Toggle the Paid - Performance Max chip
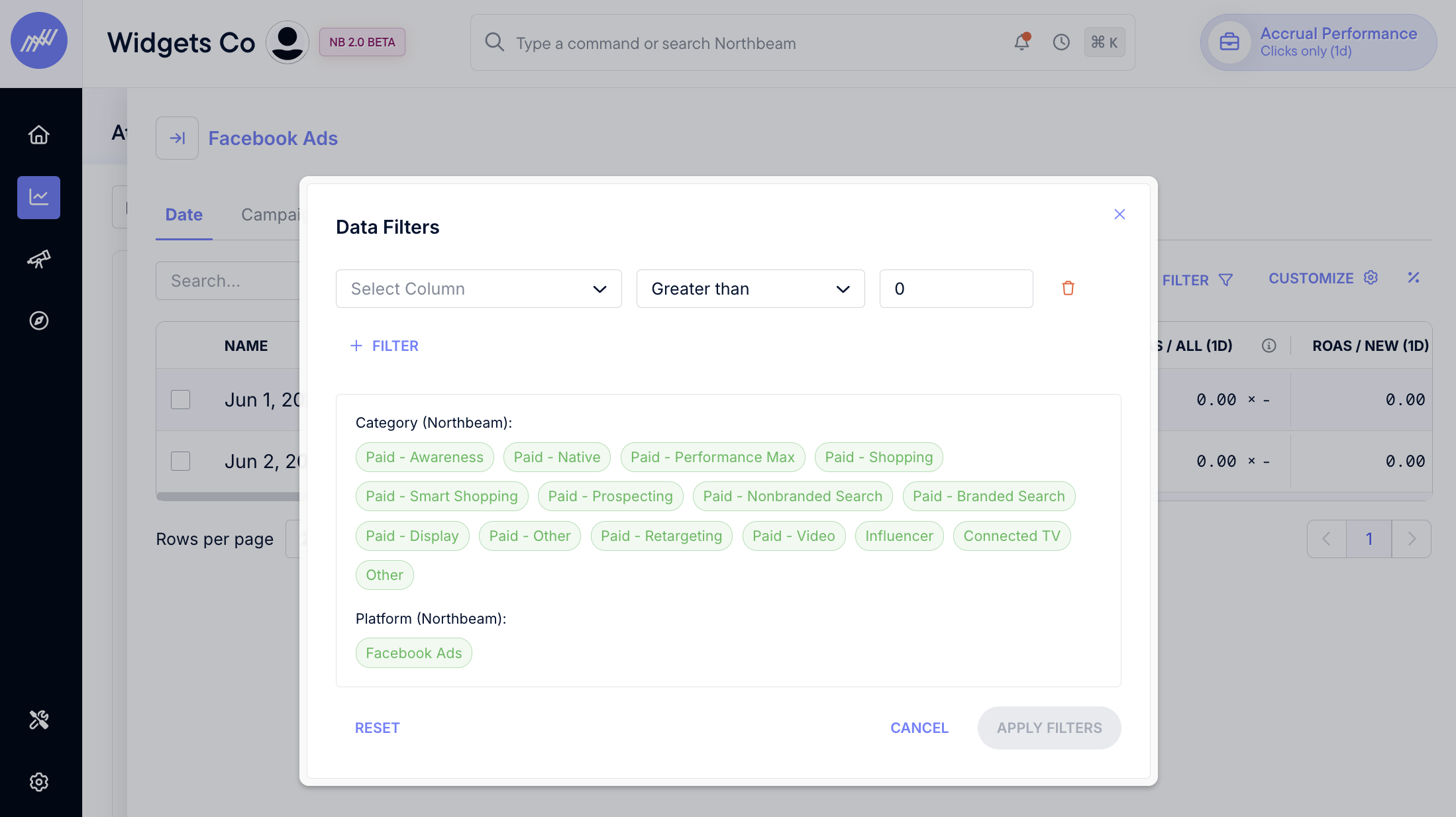Image resolution: width=1456 pixels, height=817 pixels. 713,457
